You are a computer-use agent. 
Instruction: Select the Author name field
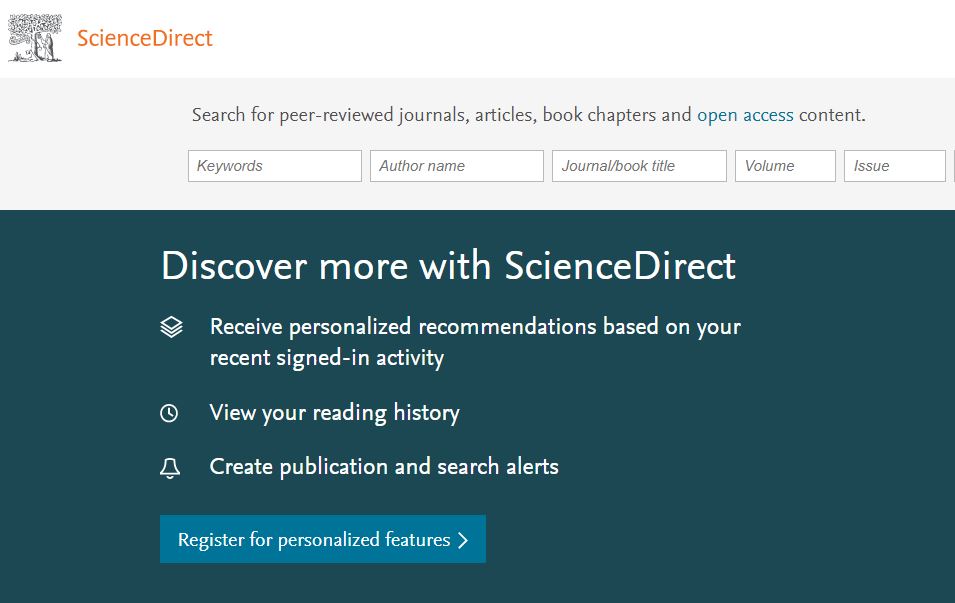click(x=457, y=166)
